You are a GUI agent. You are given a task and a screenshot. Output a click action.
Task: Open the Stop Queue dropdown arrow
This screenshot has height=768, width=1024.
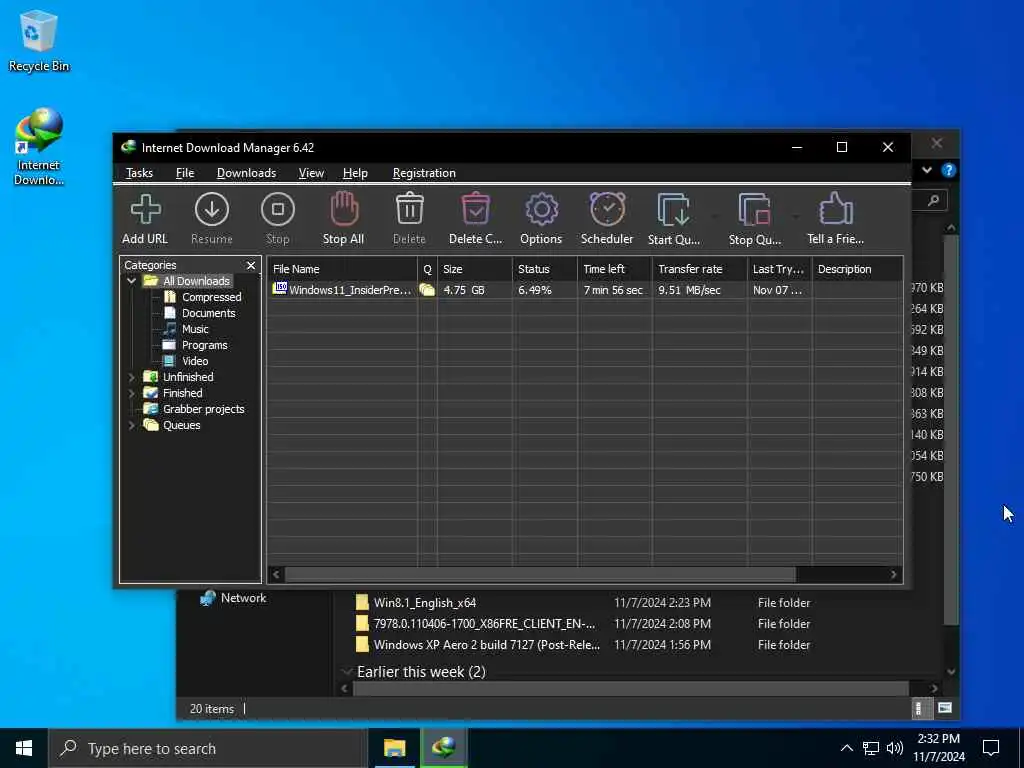tap(795, 216)
